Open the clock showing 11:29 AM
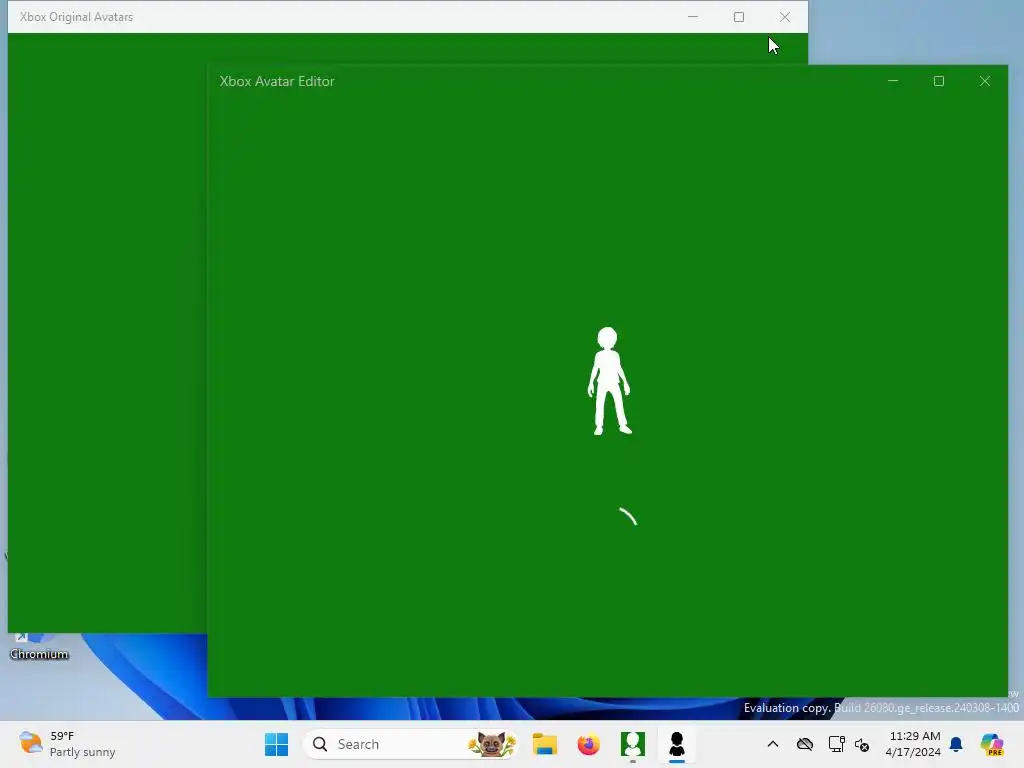Viewport: 1024px width, 768px height. pyautogui.click(x=914, y=744)
